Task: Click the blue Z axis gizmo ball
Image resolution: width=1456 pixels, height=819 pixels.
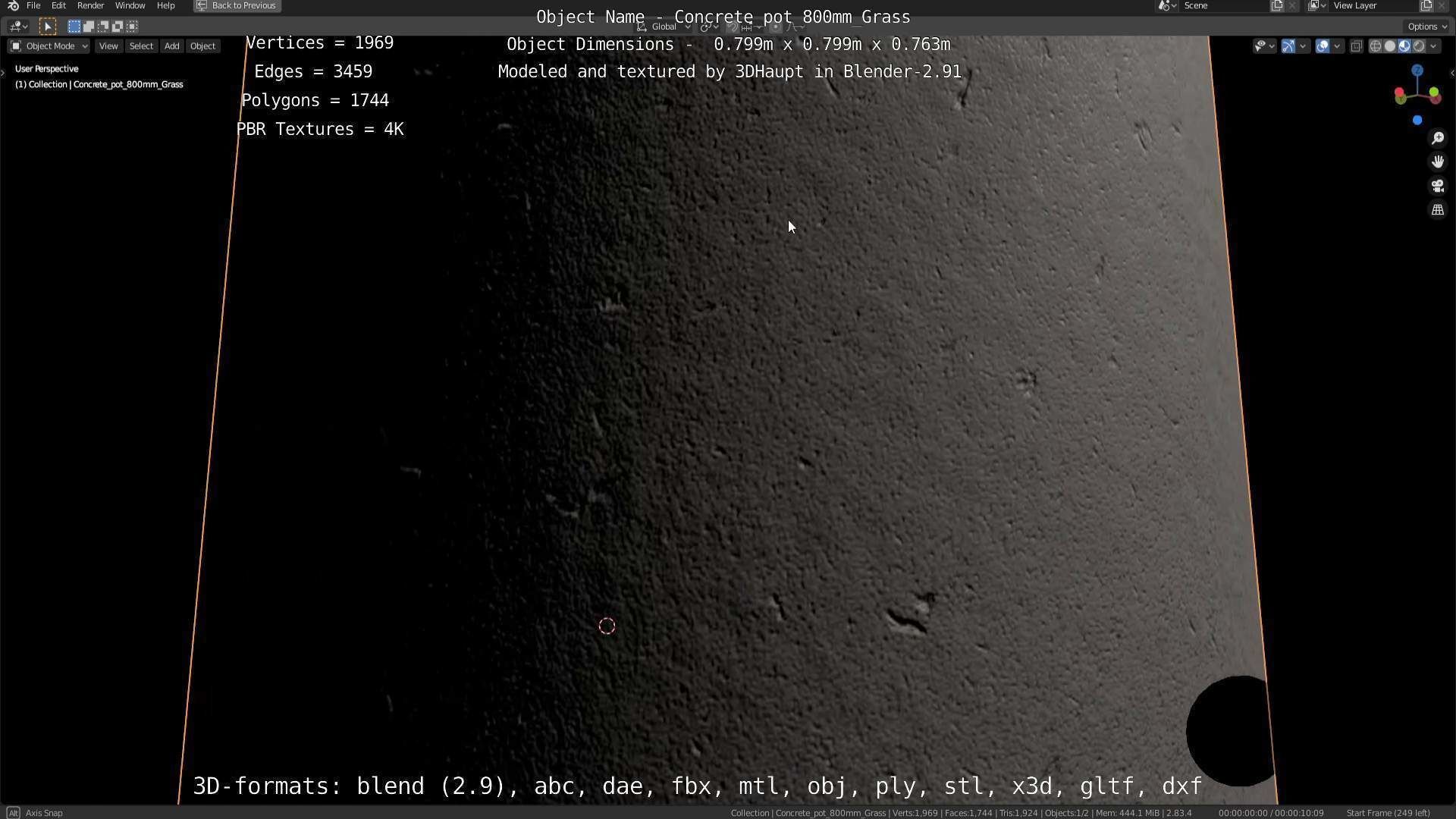Action: tap(1417, 70)
